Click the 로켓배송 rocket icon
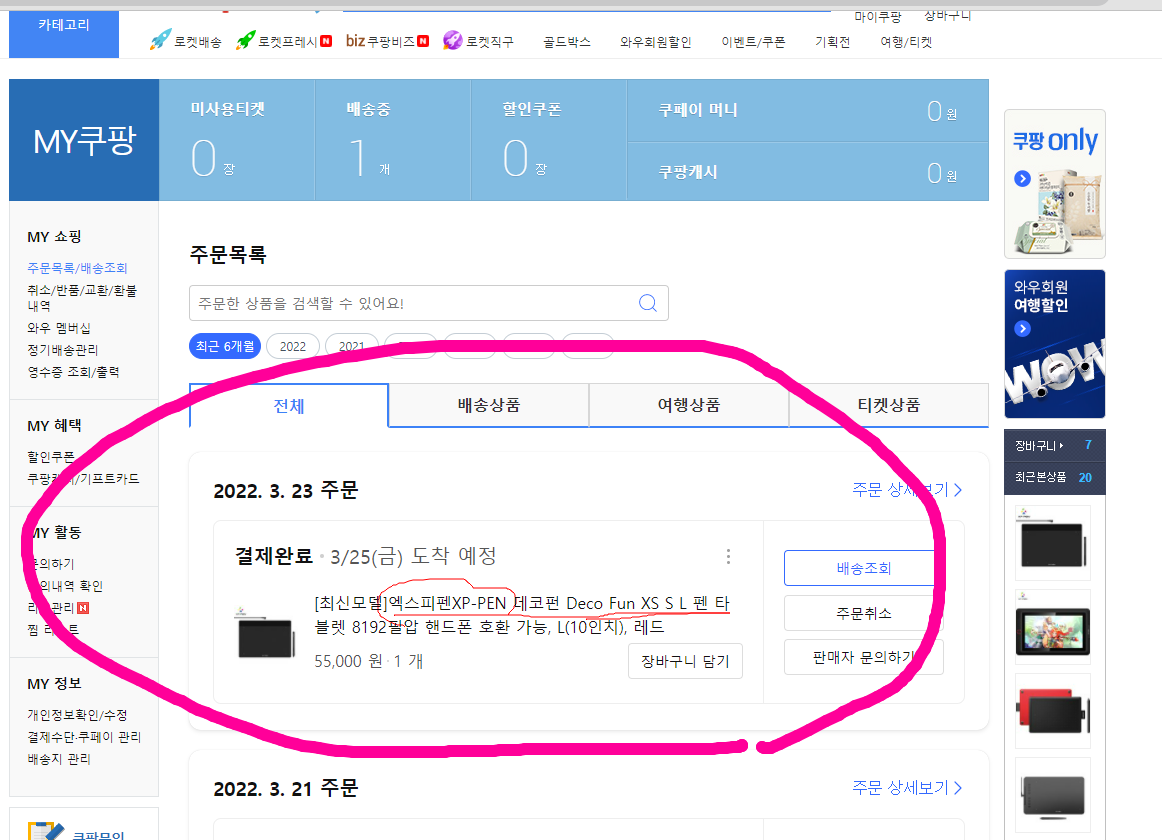1162x840 pixels. [159, 40]
